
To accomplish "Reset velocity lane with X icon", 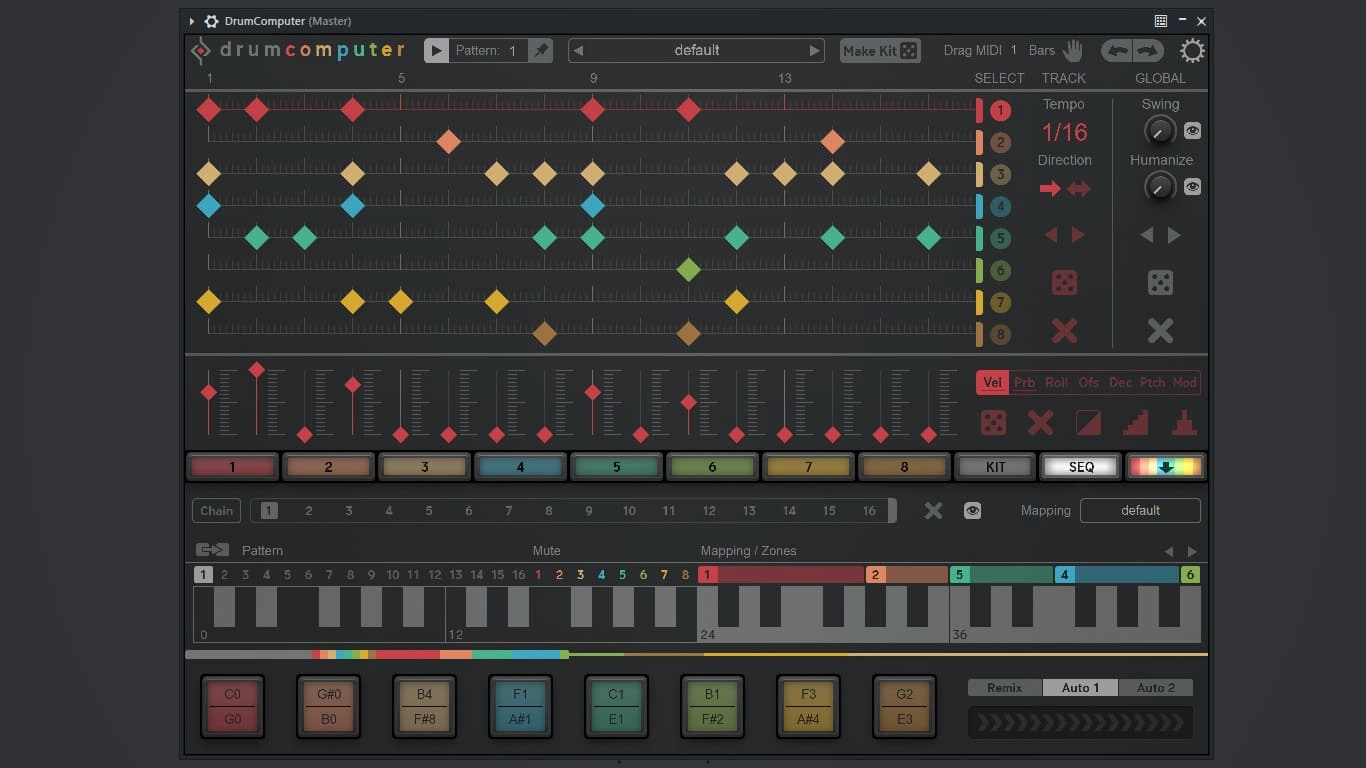I will [1041, 423].
